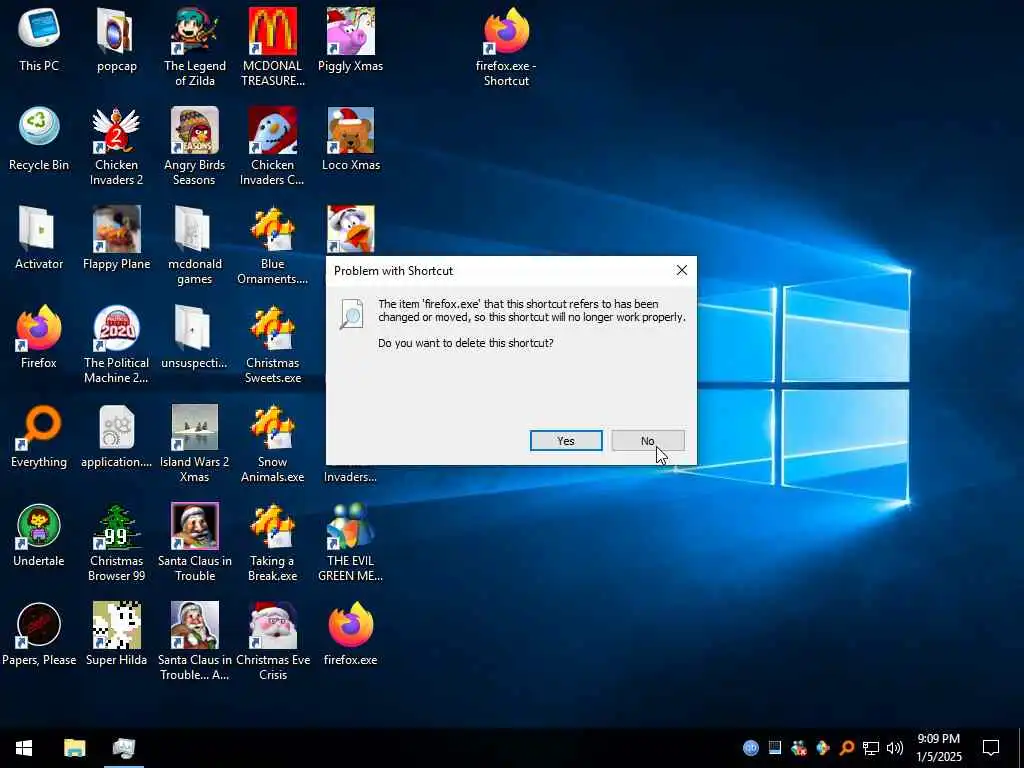Select the Recycle Bin icon
1024x768 pixels.
(39, 138)
